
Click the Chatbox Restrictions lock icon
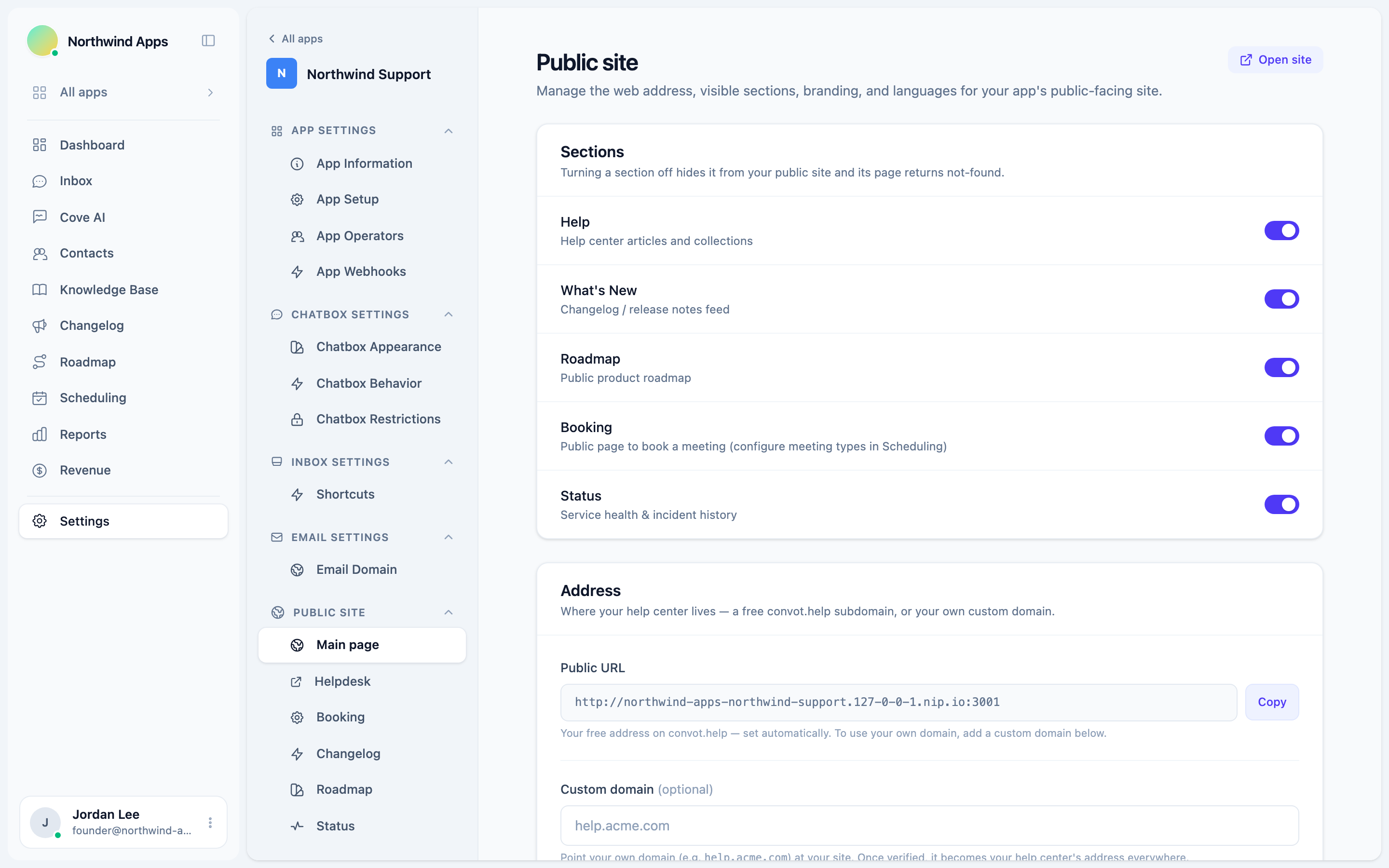297,420
